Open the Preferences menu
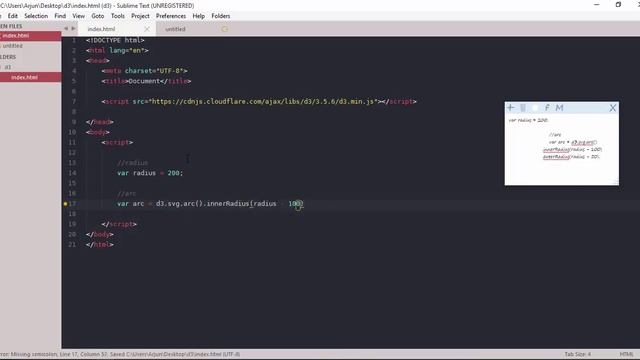 coord(171,16)
